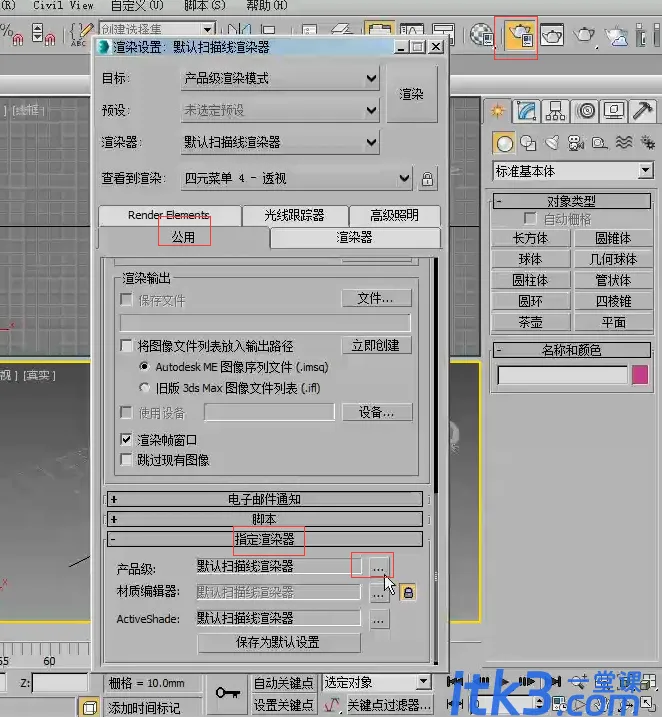Select the Space Warps category icon
Viewport: 662px width, 717px height.
(x=624, y=143)
